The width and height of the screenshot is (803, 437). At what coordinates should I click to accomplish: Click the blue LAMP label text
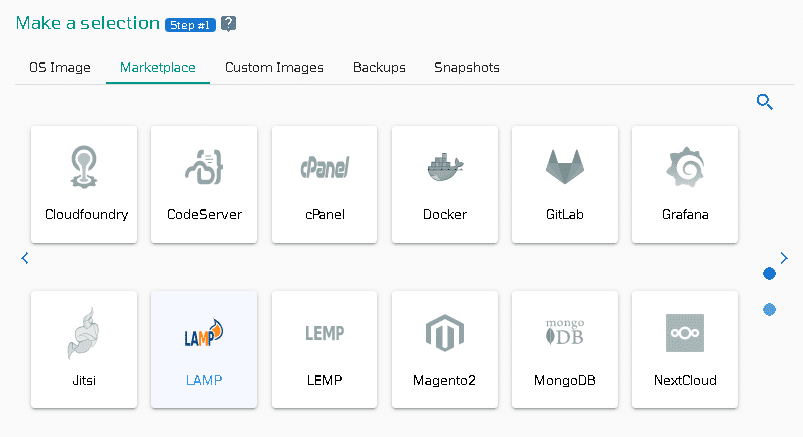point(204,381)
